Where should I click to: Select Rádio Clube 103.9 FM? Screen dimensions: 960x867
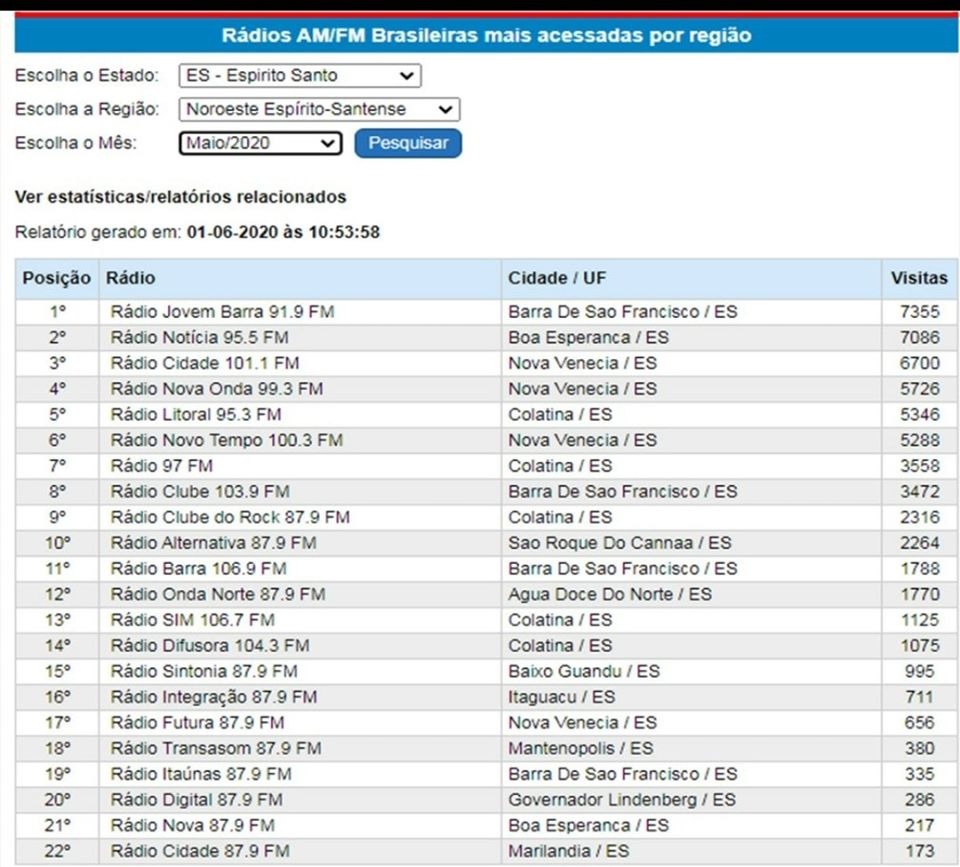(200, 492)
